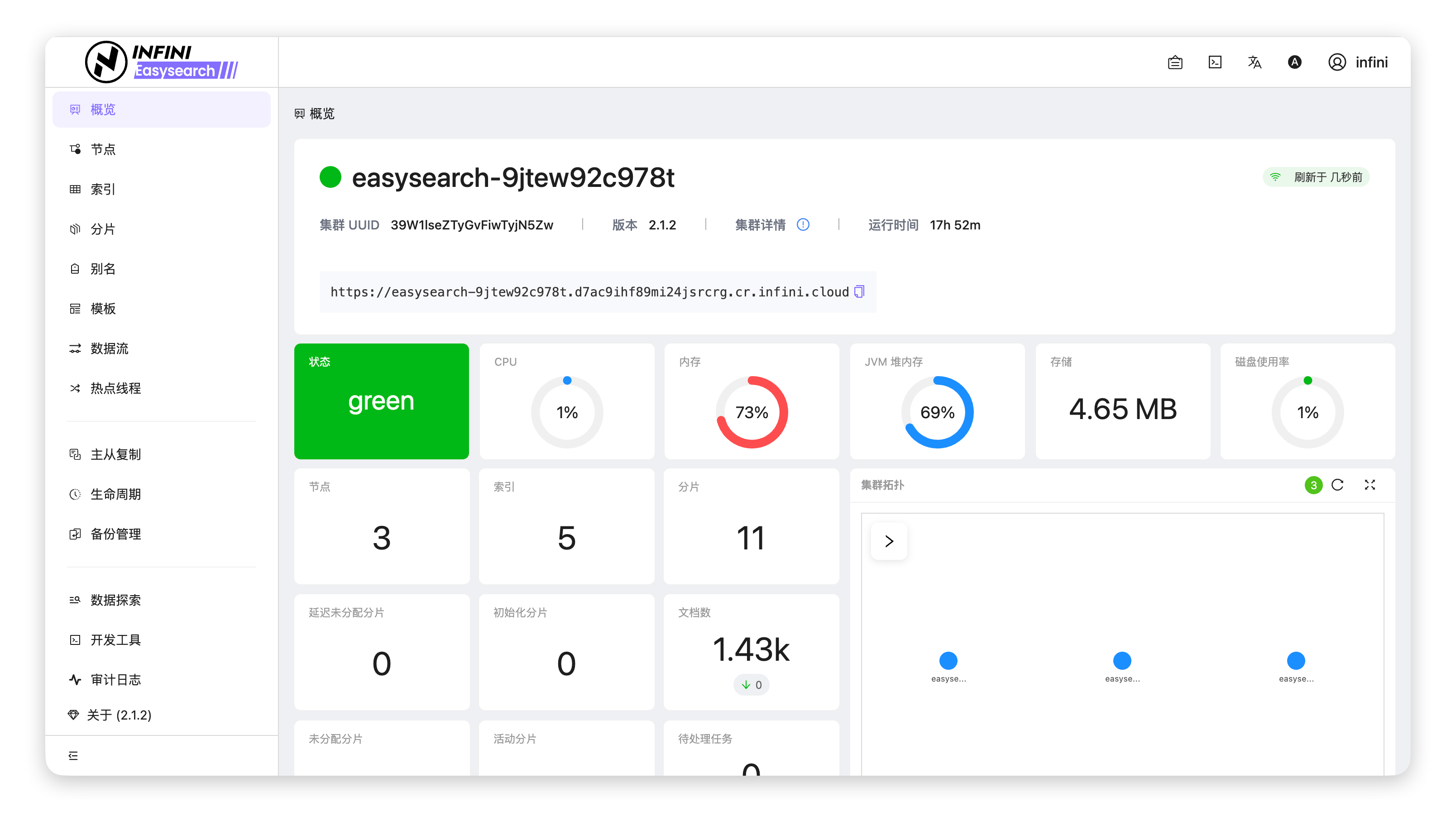Image resolution: width=1456 pixels, height=830 pixels.
Task: Open the 索引 indices menu item
Action: (x=103, y=189)
